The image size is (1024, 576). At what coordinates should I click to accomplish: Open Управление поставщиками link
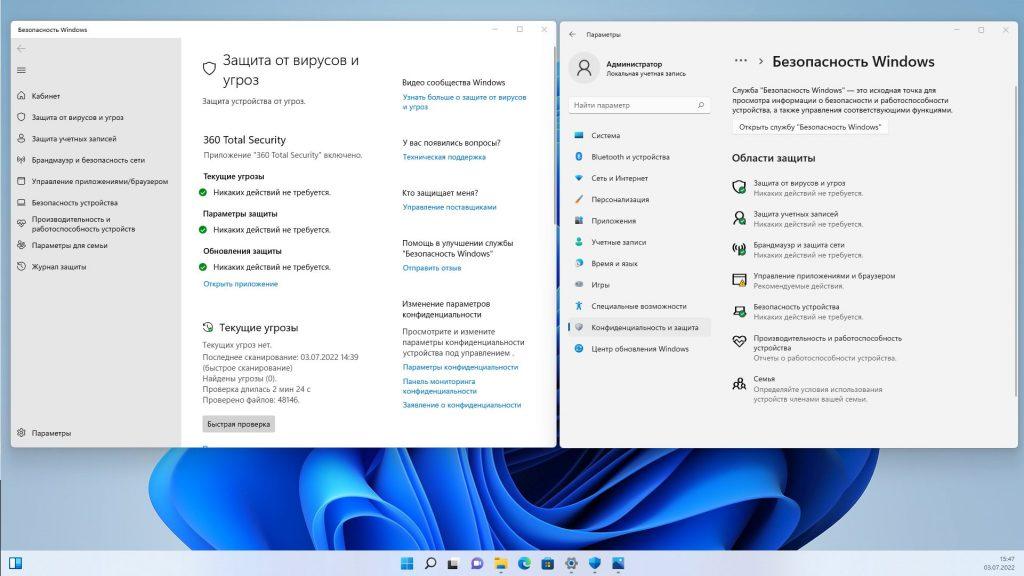click(x=449, y=207)
